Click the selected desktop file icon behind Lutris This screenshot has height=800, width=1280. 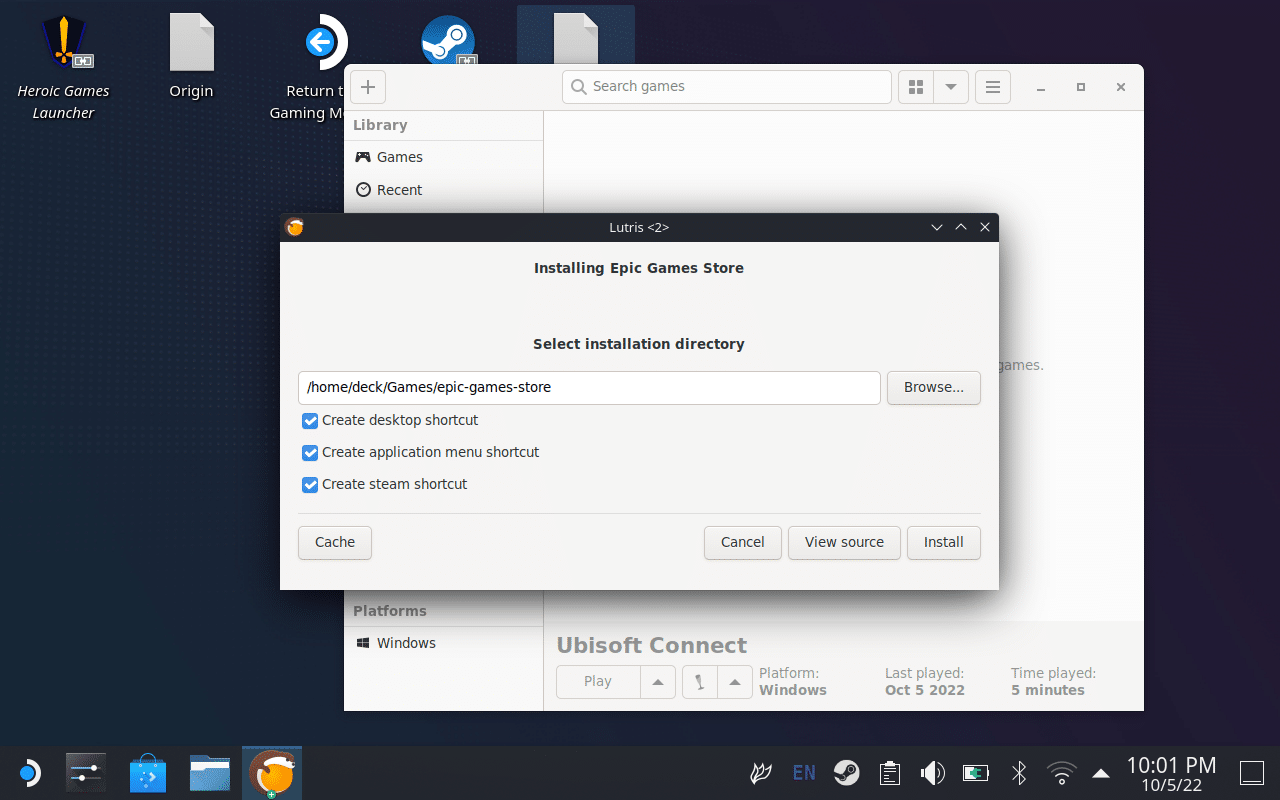click(576, 35)
